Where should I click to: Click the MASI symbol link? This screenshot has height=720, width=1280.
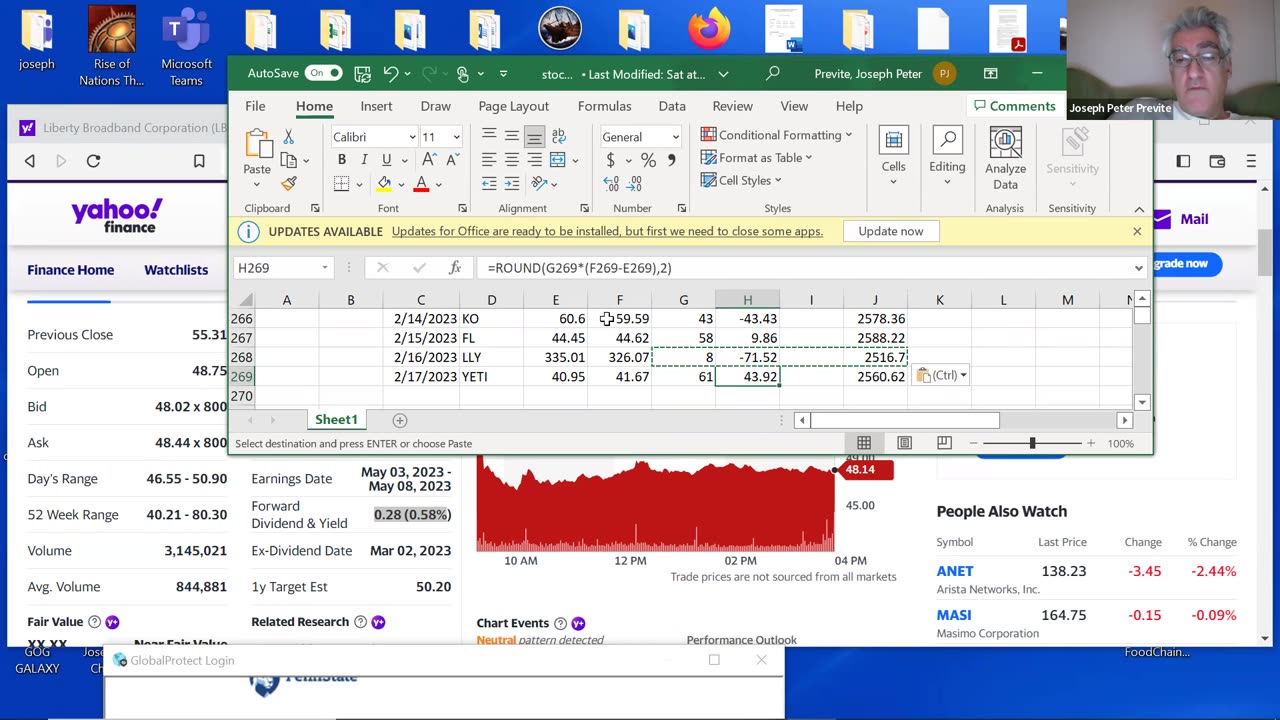pos(954,615)
